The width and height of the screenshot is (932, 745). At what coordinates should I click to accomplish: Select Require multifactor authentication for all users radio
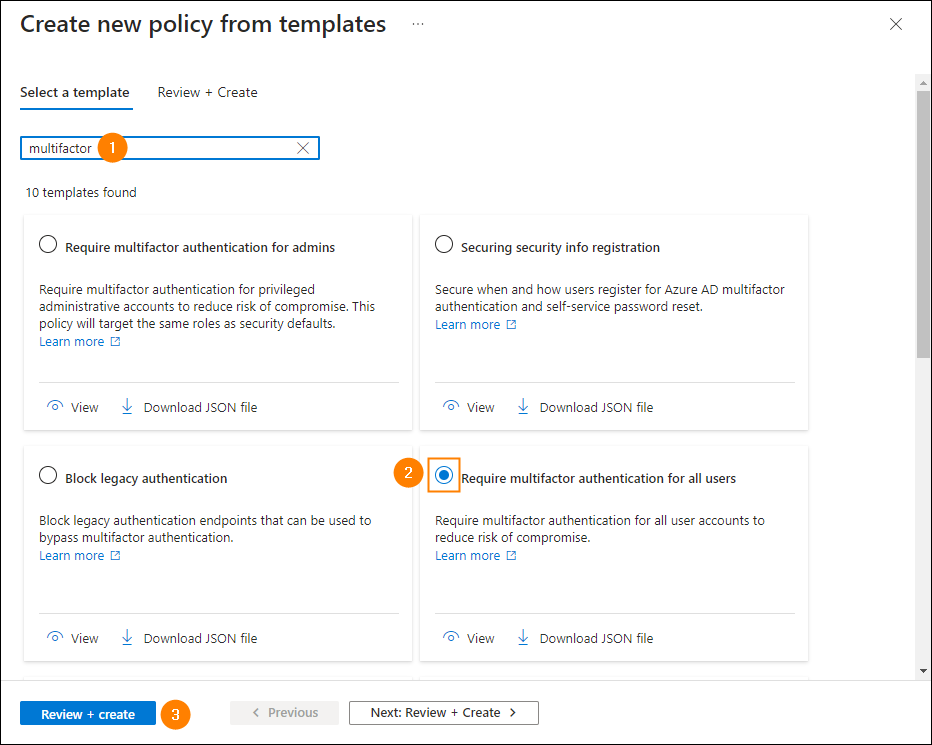444,475
